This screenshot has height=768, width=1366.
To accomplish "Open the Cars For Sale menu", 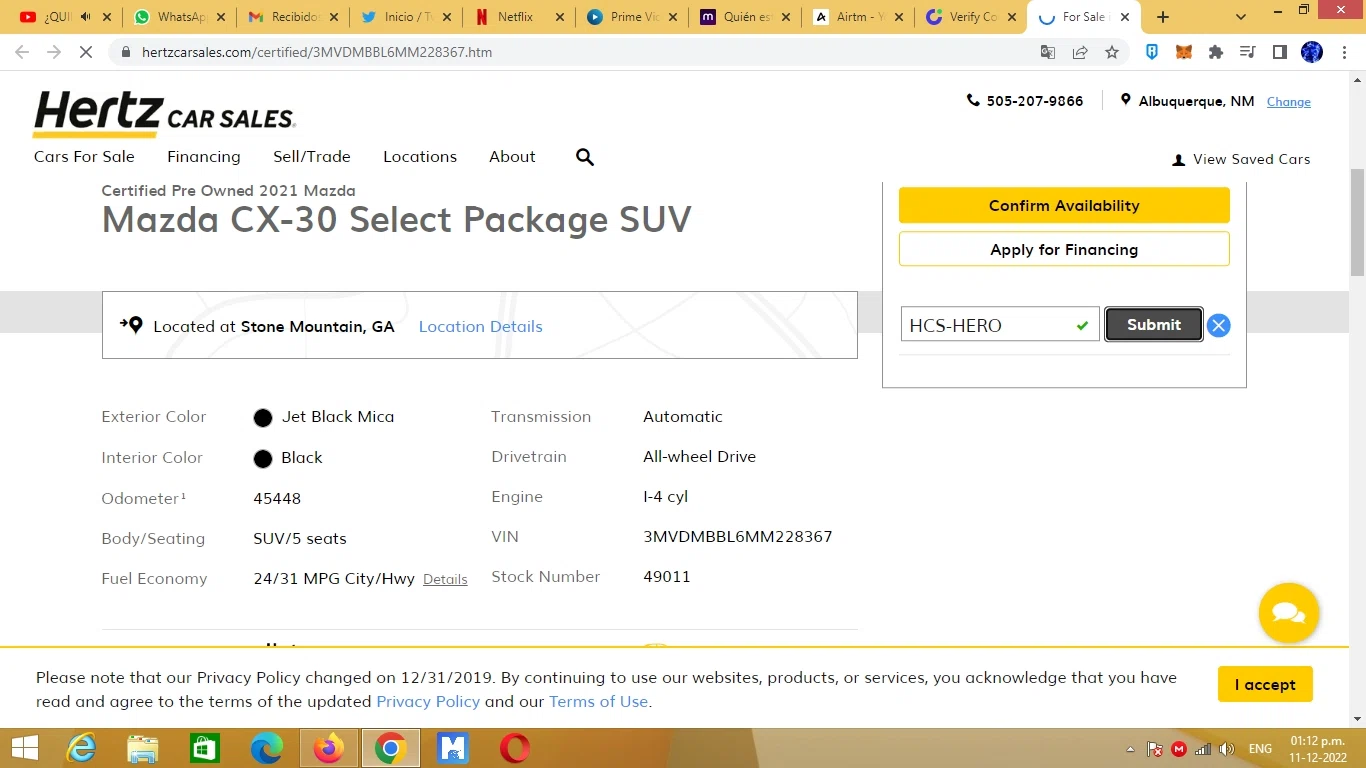I will [84, 157].
